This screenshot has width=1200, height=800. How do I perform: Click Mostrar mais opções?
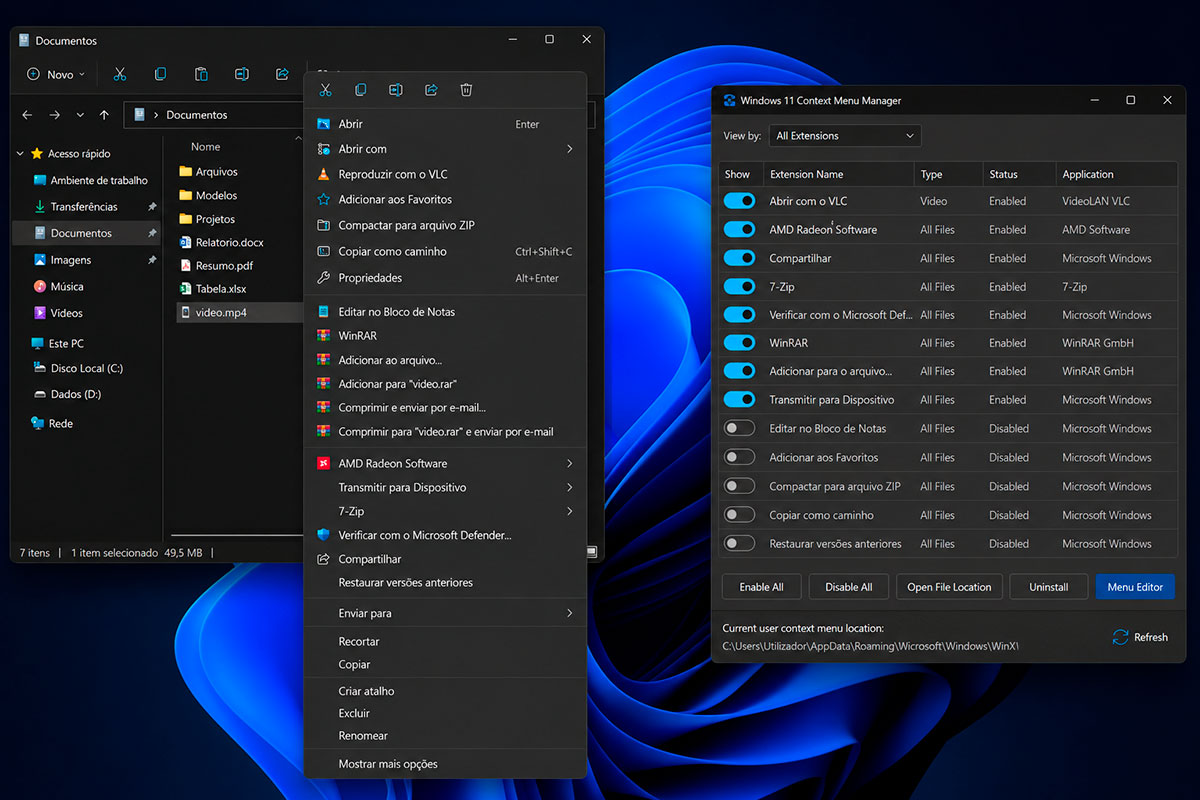click(445, 764)
